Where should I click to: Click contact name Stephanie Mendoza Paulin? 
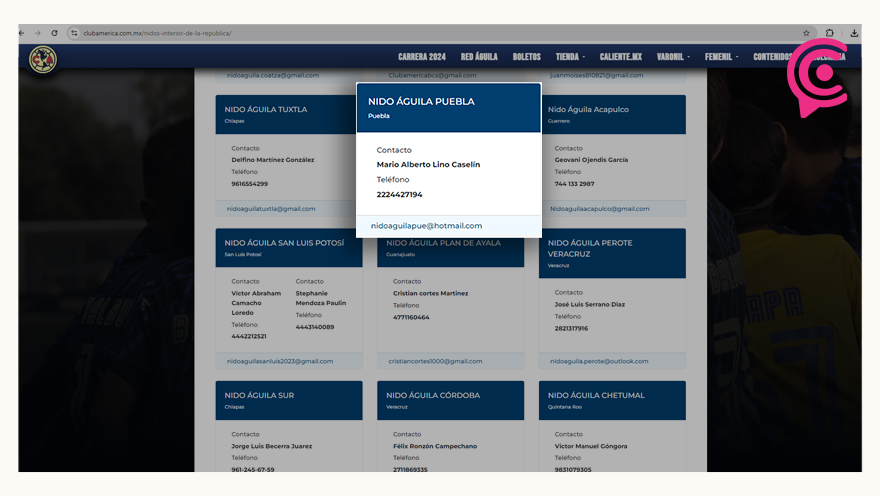pyautogui.click(x=321, y=298)
